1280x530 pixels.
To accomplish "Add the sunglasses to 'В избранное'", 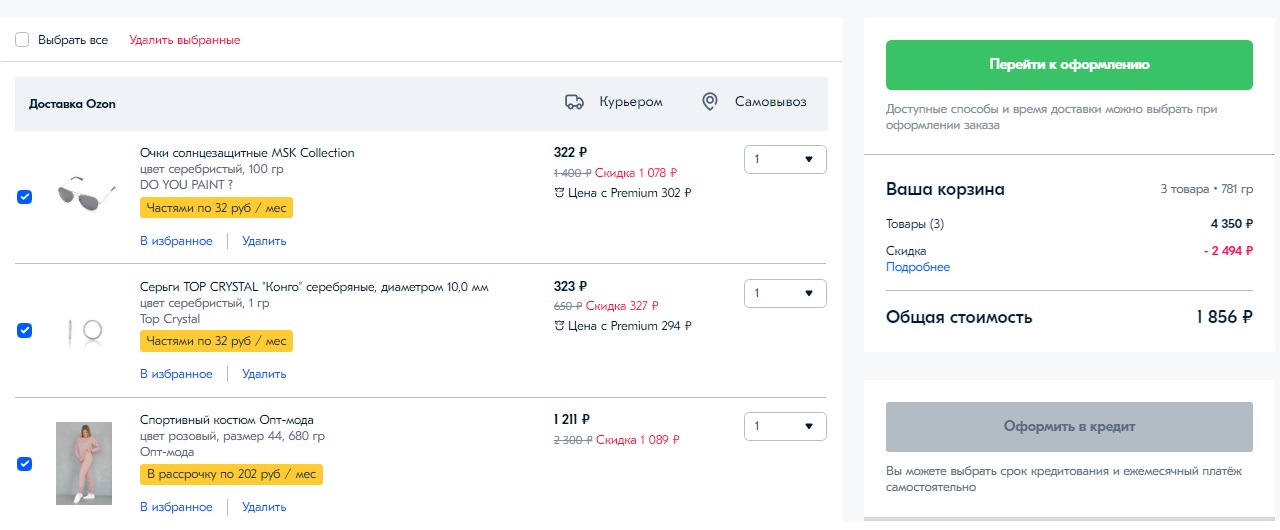I will (176, 241).
